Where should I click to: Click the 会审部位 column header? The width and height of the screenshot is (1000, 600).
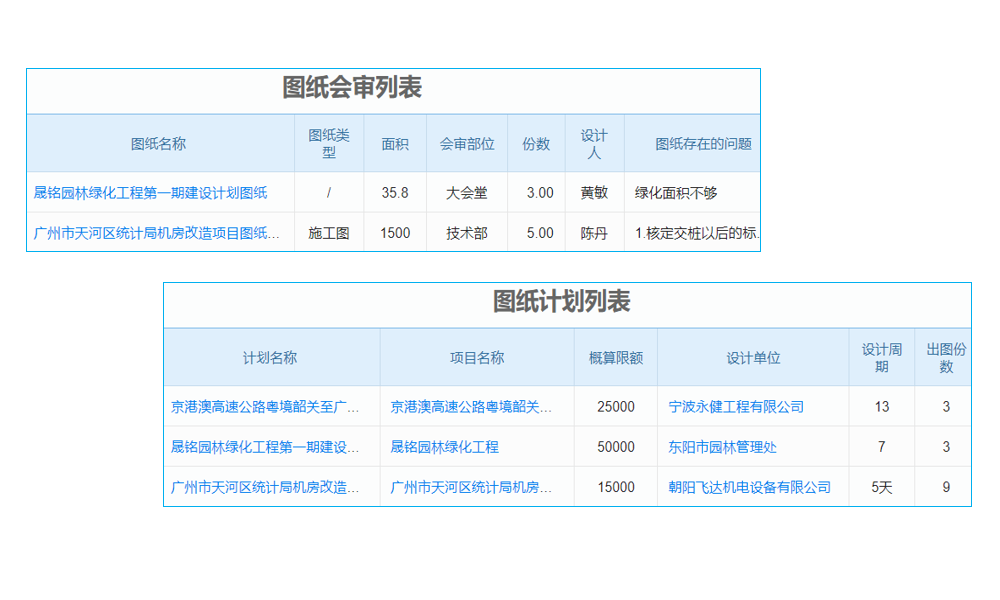click(x=467, y=143)
